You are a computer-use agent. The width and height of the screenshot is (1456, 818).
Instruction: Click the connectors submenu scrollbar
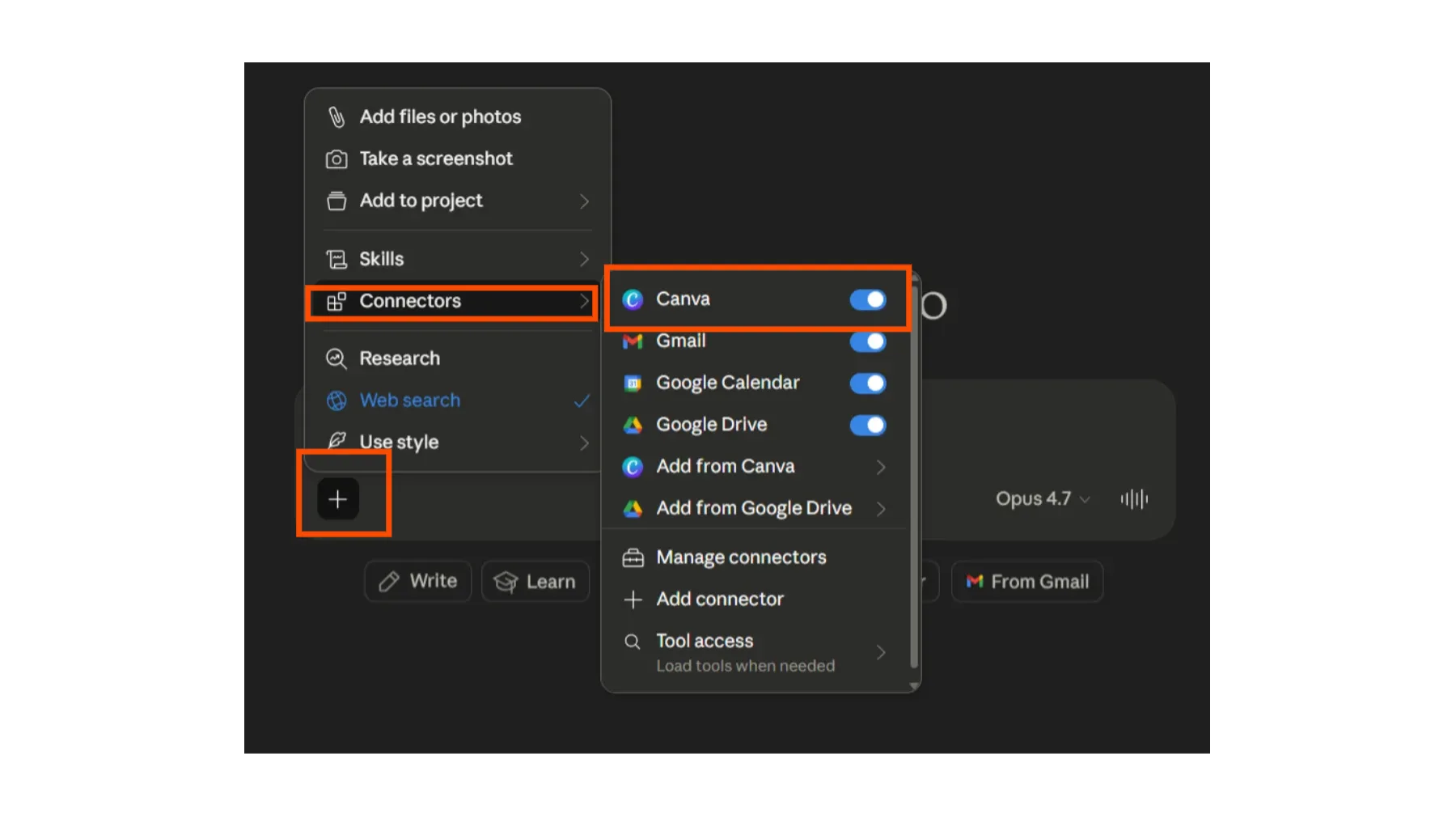click(914, 477)
